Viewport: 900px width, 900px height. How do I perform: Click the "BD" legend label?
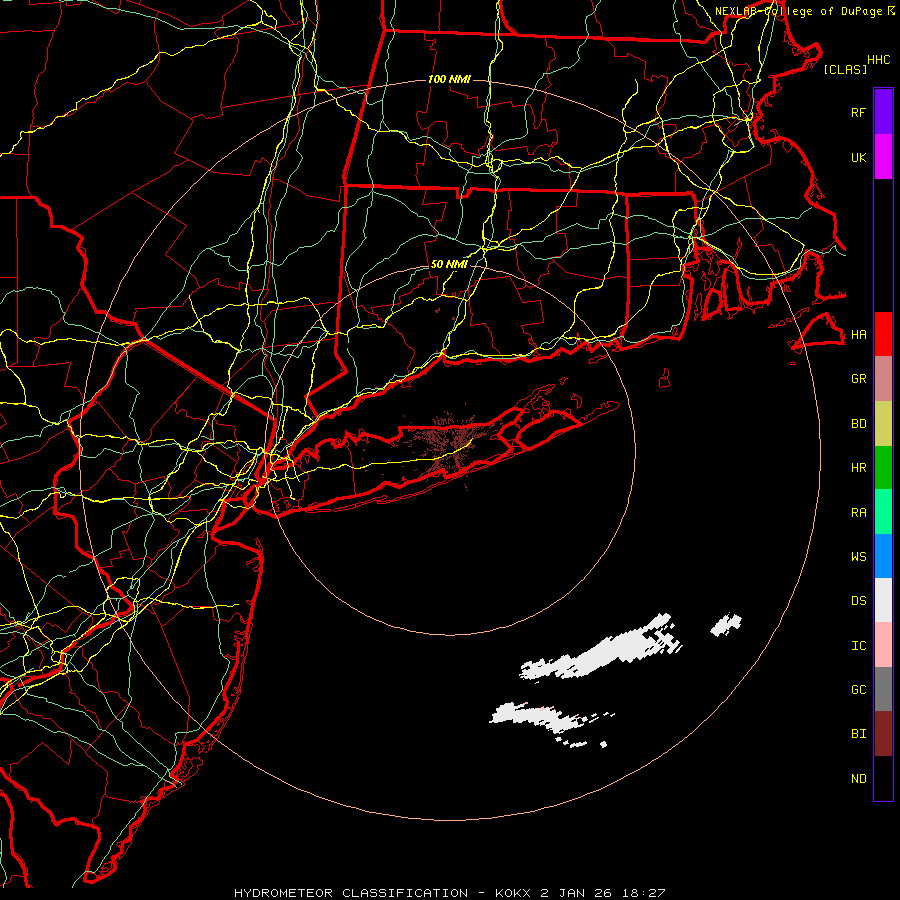tap(858, 424)
